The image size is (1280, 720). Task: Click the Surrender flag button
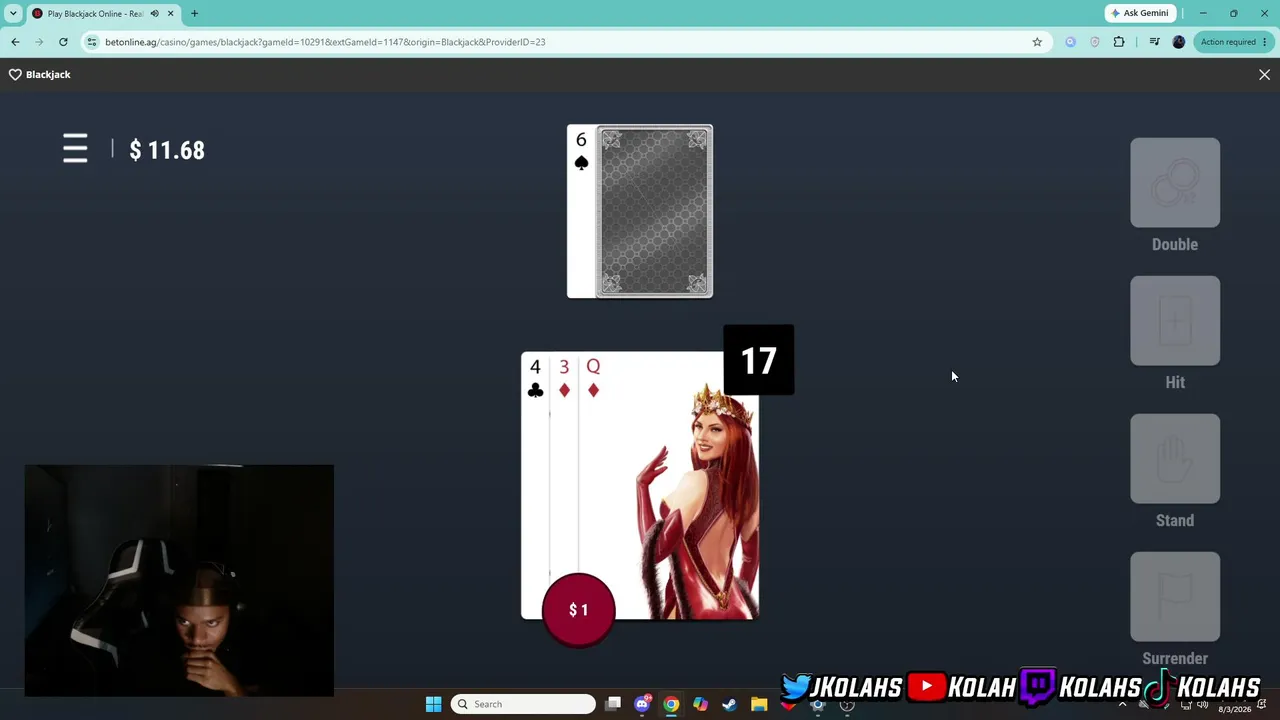pos(1175,597)
